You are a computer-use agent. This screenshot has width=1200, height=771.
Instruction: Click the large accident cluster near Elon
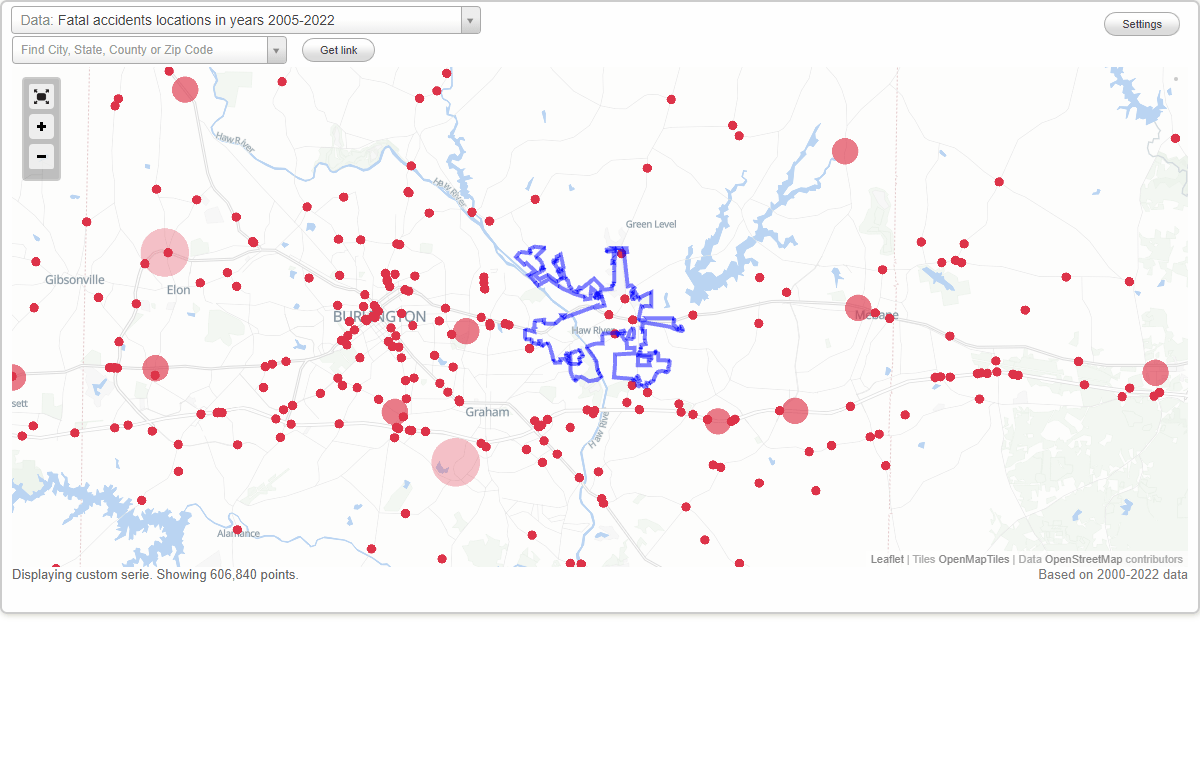(165, 252)
